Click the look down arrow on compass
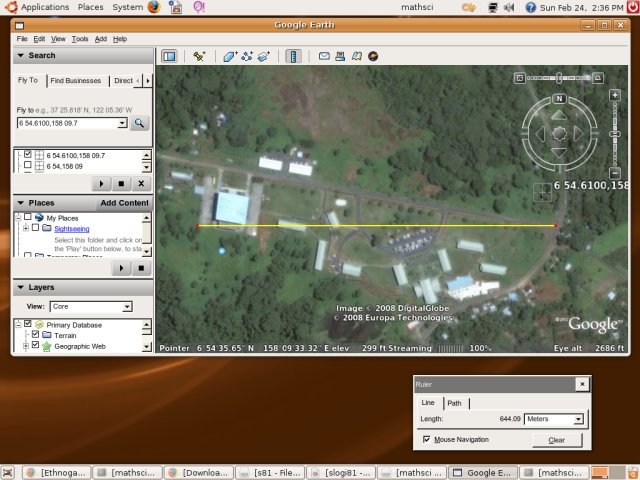This screenshot has width=640, height=480. coord(559,152)
